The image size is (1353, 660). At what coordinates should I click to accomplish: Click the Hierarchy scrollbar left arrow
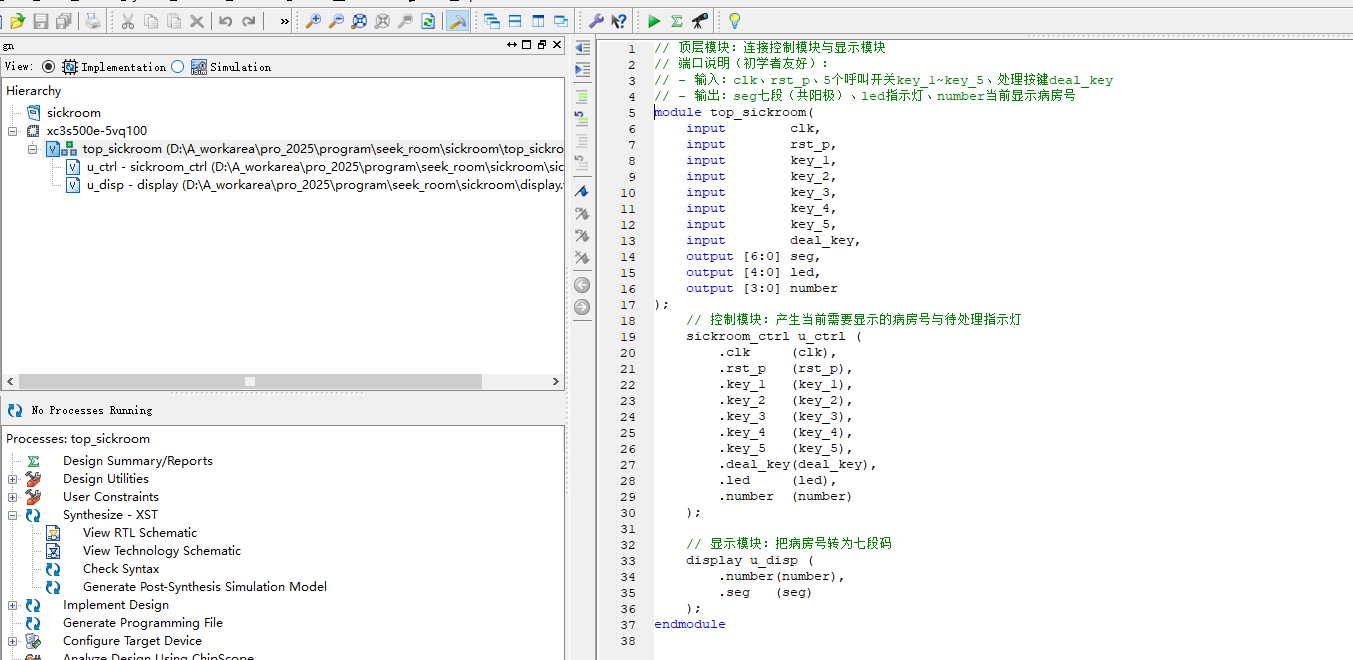tap(10, 381)
